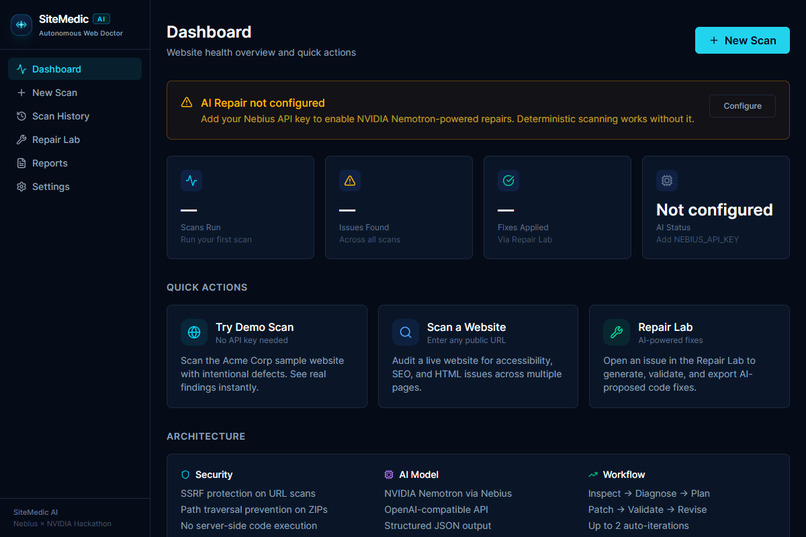806x537 pixels.
Task: Click the Autonomous Web Doctor tagline
Action: point(81,33)
